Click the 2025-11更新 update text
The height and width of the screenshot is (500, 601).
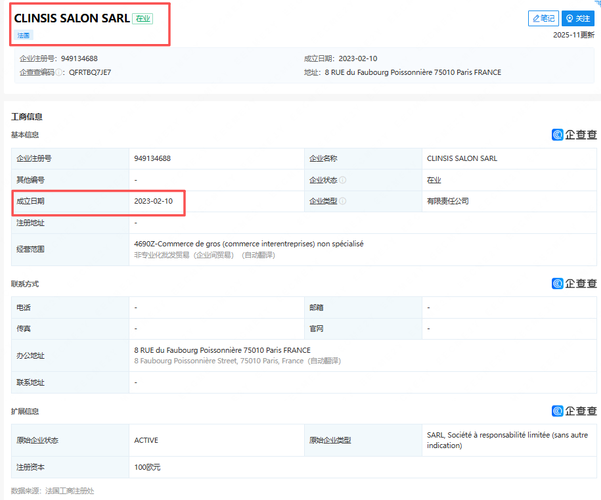point(573,35)
